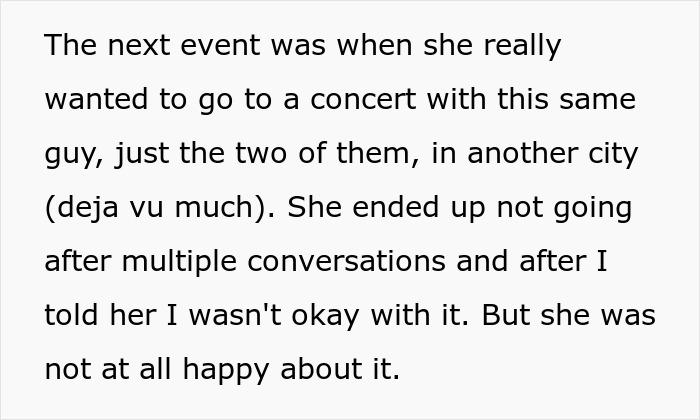Click the word "city"
Image resolution: width=700 pixels, height=420 pixels.
(x=613, y=155)
